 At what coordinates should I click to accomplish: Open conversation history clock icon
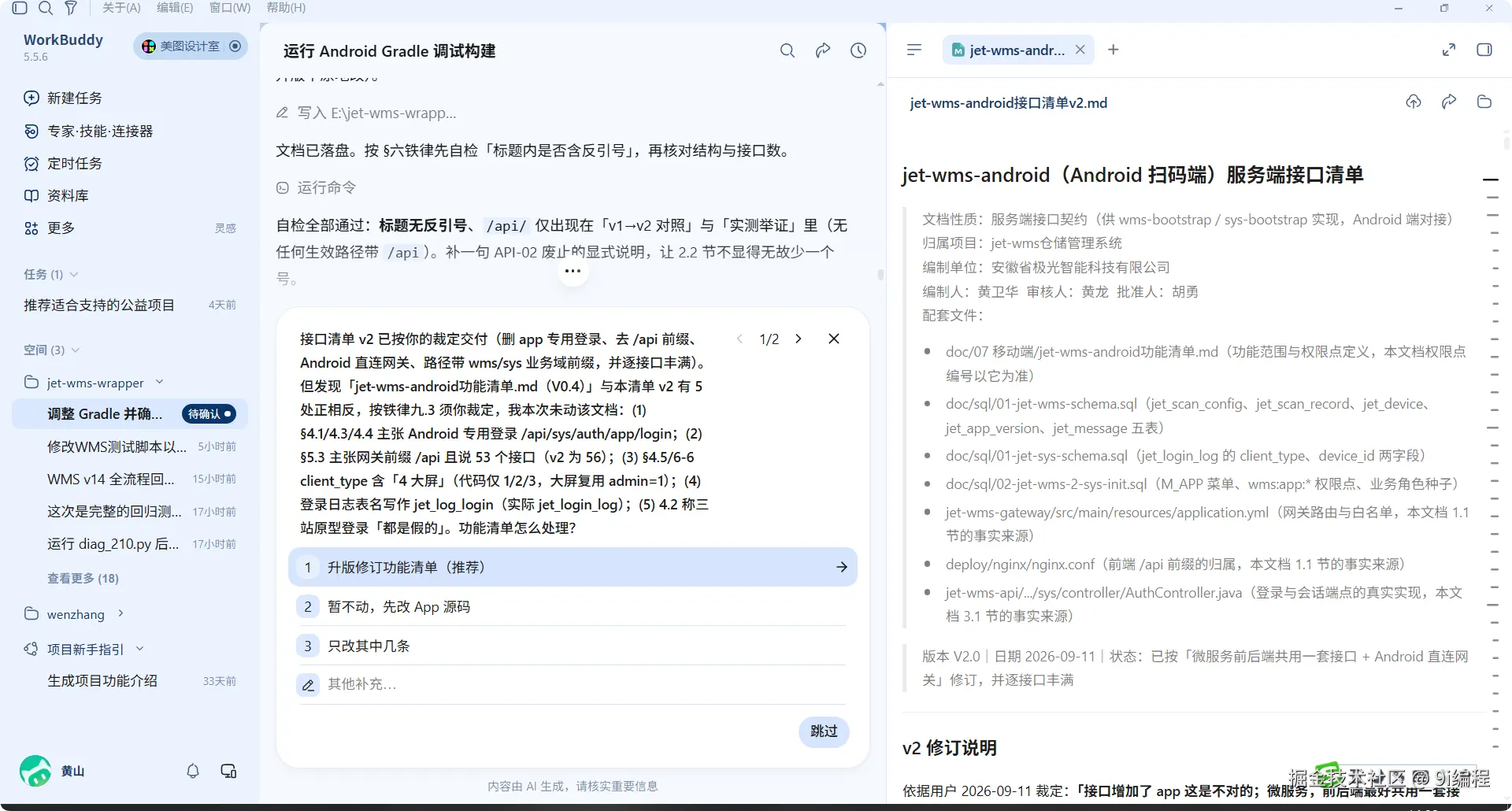coord(858,50)
